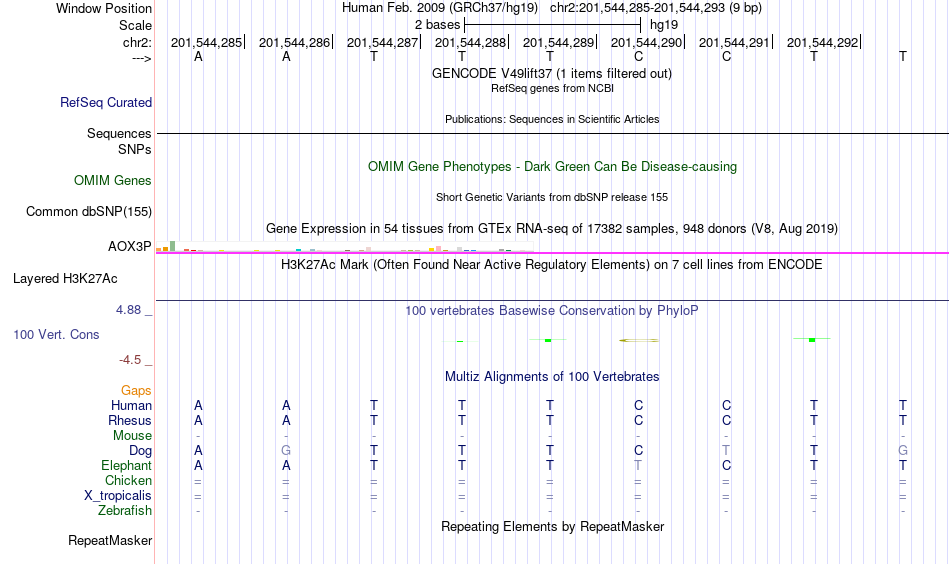Click the yellow PhyloP conservation bar below 201,544,290
The height and width of the screenshot is (564, 950).
[639, 340]
